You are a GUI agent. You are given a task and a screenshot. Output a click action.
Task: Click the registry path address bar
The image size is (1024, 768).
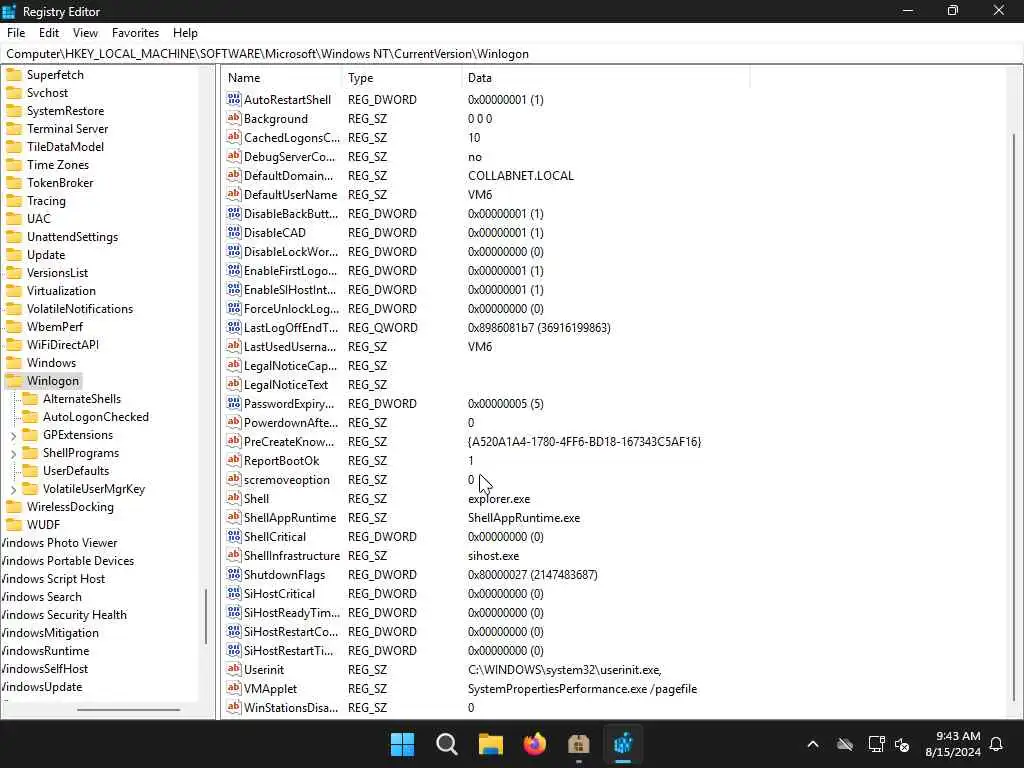click(512, 54)
